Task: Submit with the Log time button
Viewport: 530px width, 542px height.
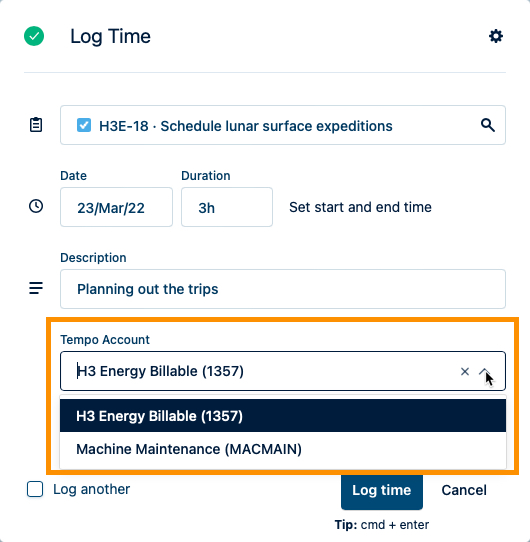Action: point(382,490)
